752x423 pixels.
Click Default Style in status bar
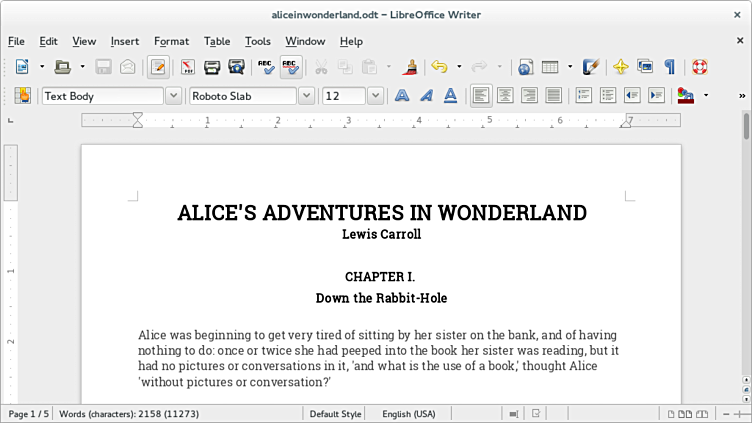335,414
